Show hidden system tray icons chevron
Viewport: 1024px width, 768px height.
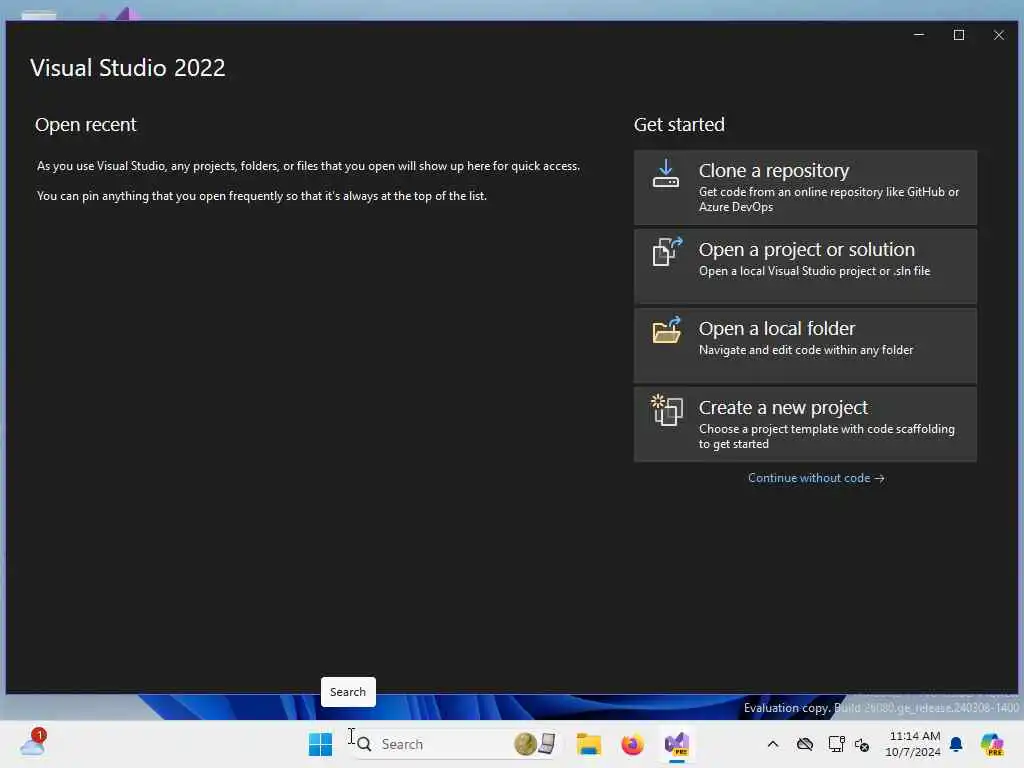tap(773, 744)
